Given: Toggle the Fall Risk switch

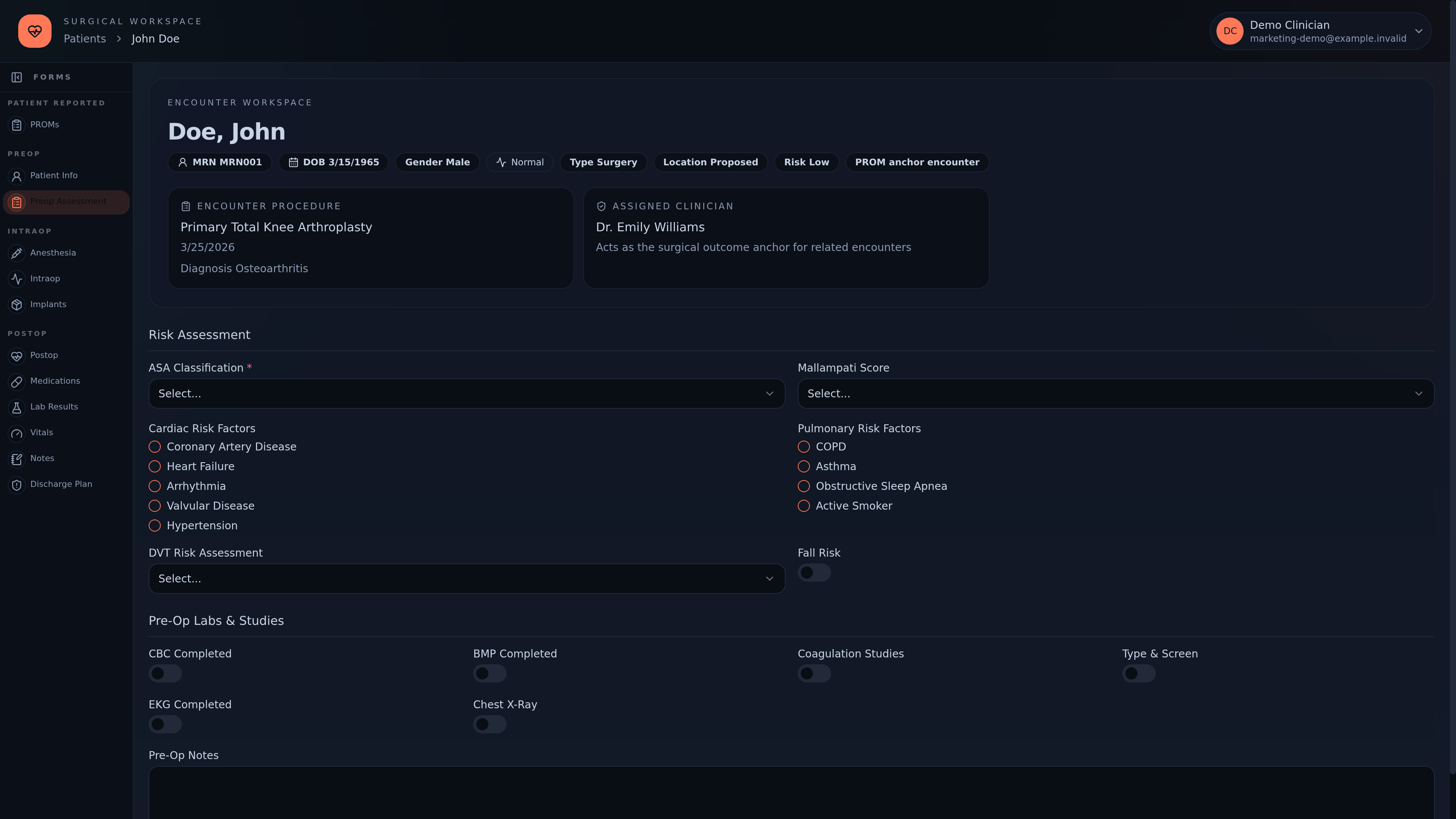Looking at the screenshot, I should [x=814, y=573].
